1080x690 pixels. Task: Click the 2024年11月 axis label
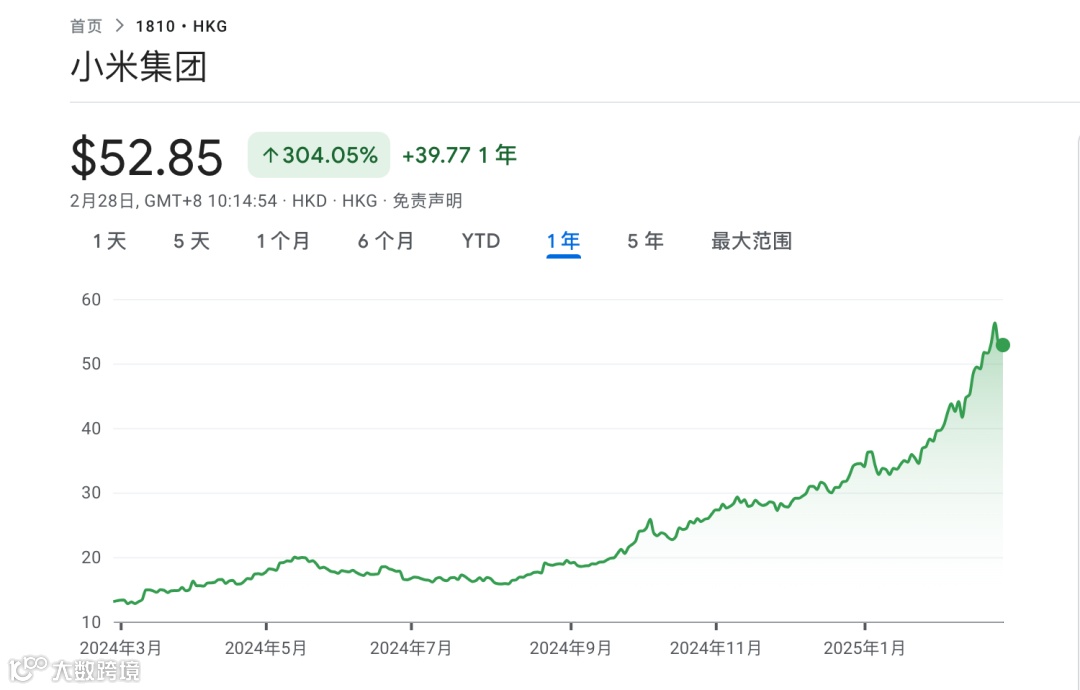(x=716, y=648)
